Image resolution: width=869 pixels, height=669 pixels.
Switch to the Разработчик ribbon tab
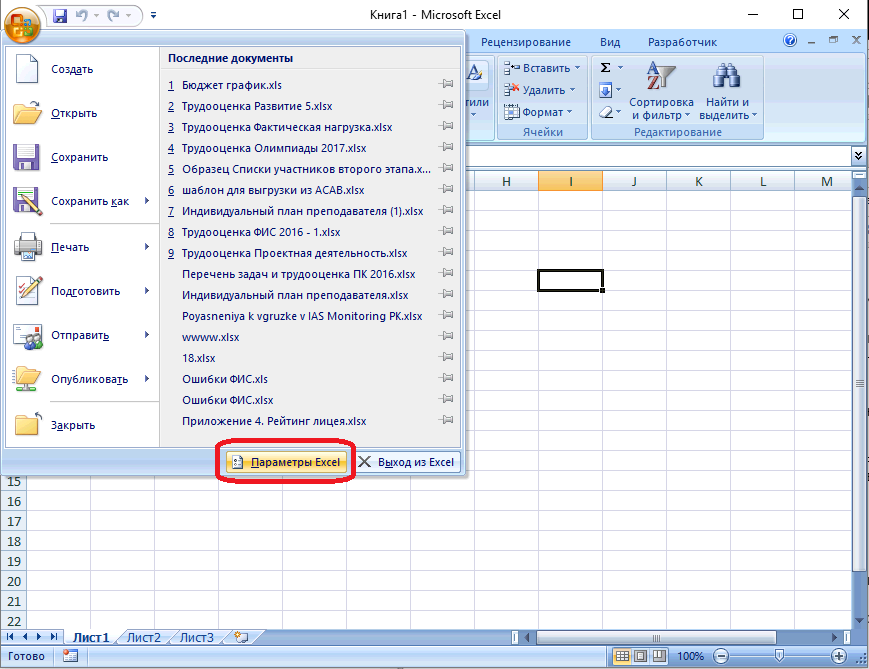click(682, 42)
